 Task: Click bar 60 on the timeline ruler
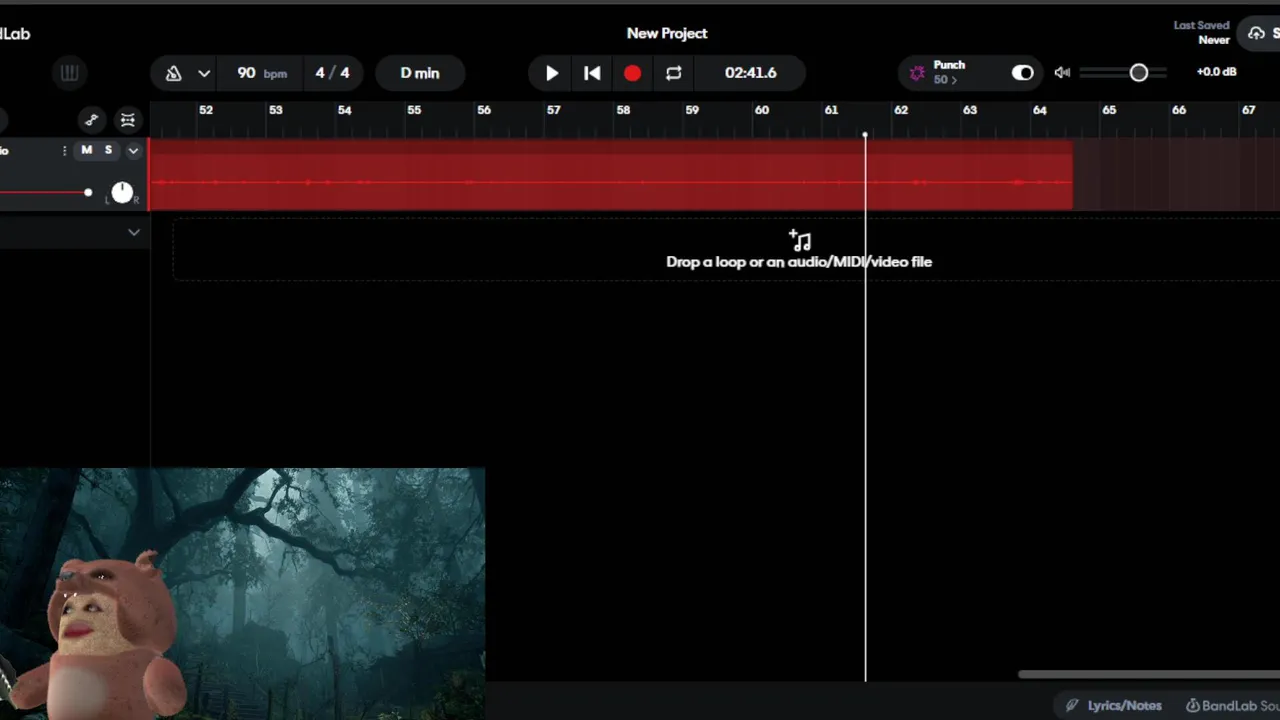coord(762,110)
